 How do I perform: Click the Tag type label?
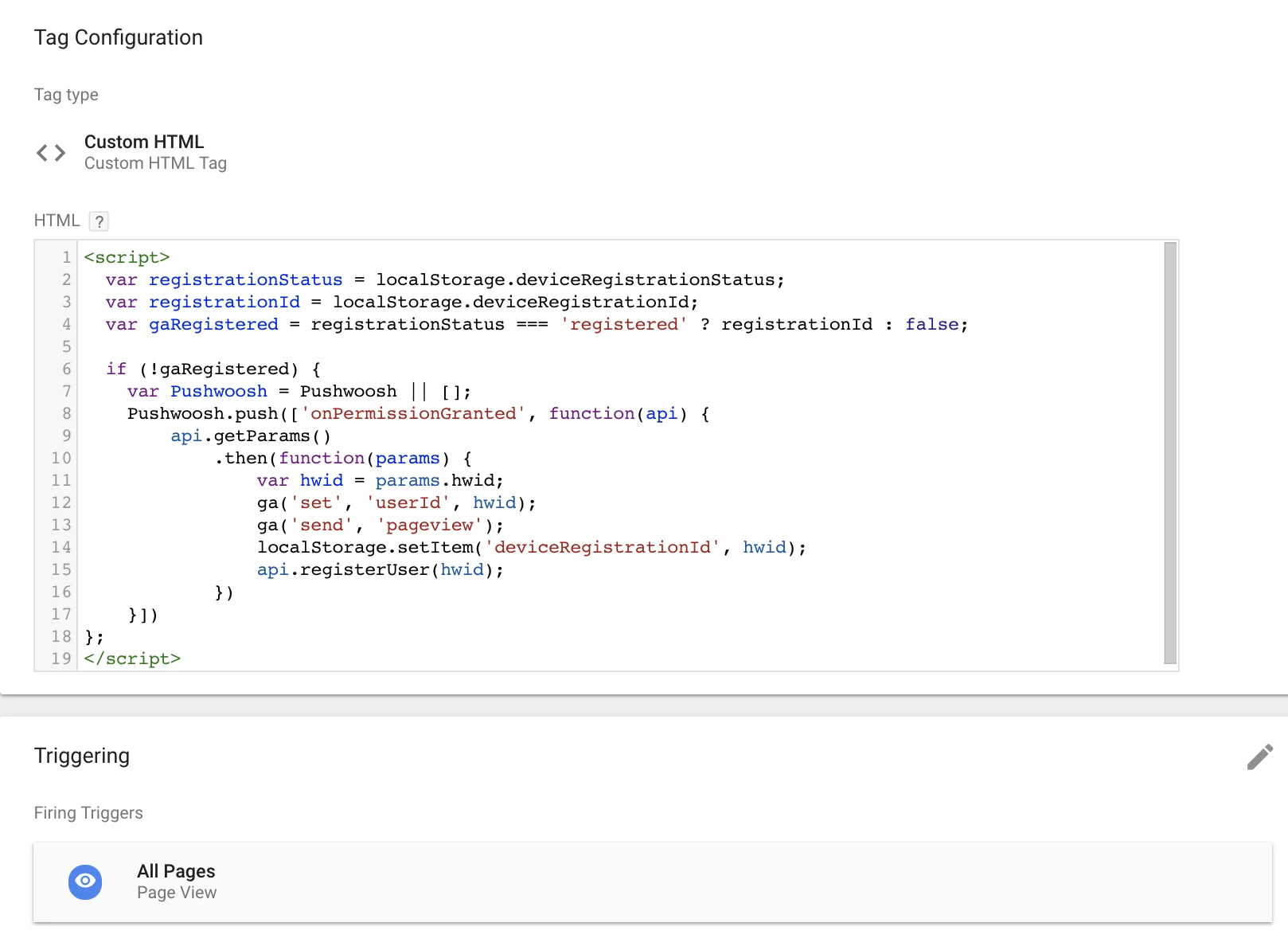coord(66,94)
